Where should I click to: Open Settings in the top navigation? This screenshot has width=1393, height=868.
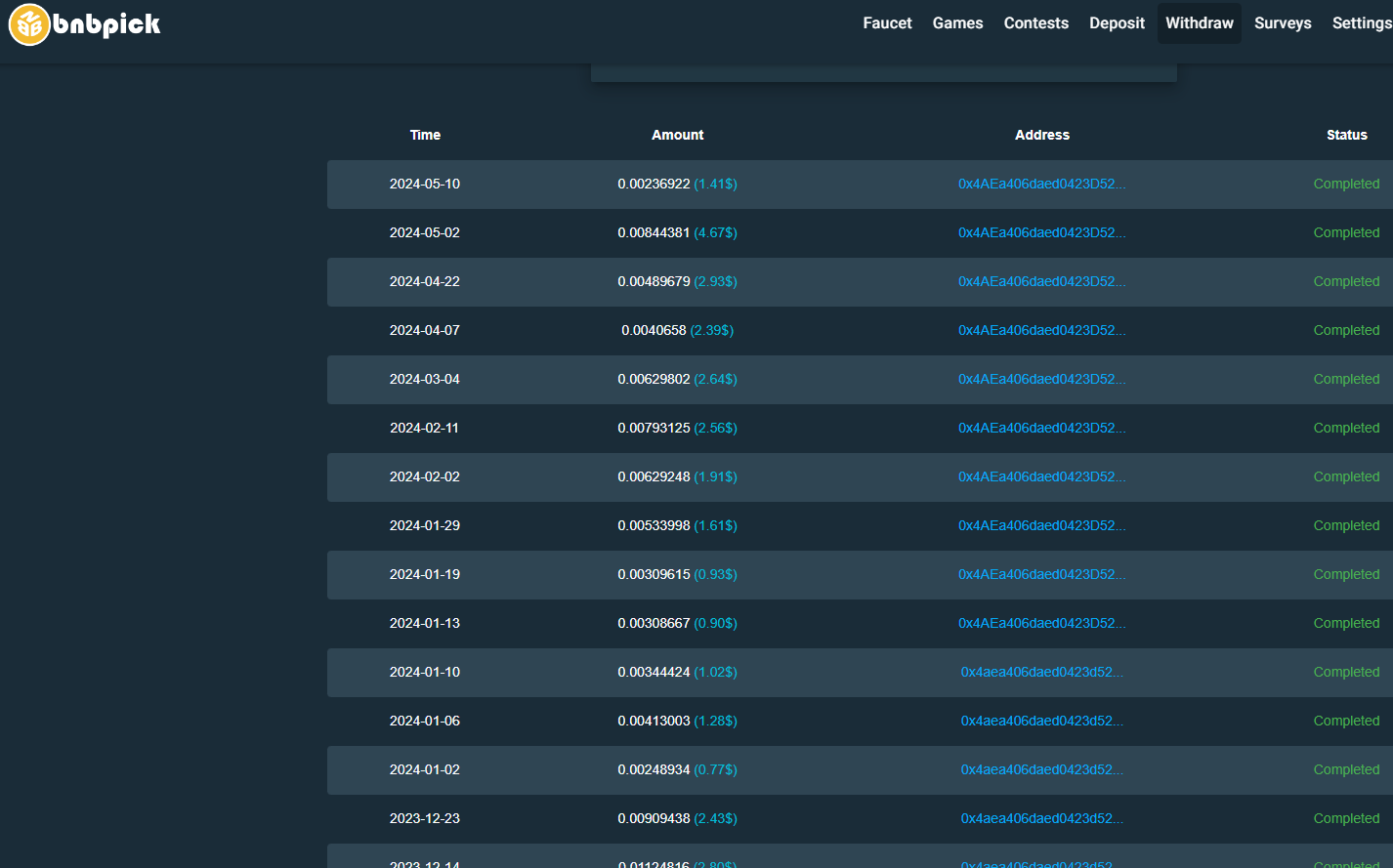pos(1362,23)
